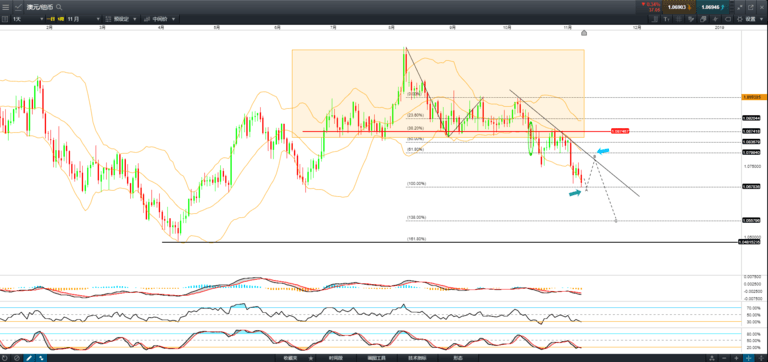Screen dimensions: 768x362
Task: Open the favorites tab in bottom bar
Action: [290, 358]
